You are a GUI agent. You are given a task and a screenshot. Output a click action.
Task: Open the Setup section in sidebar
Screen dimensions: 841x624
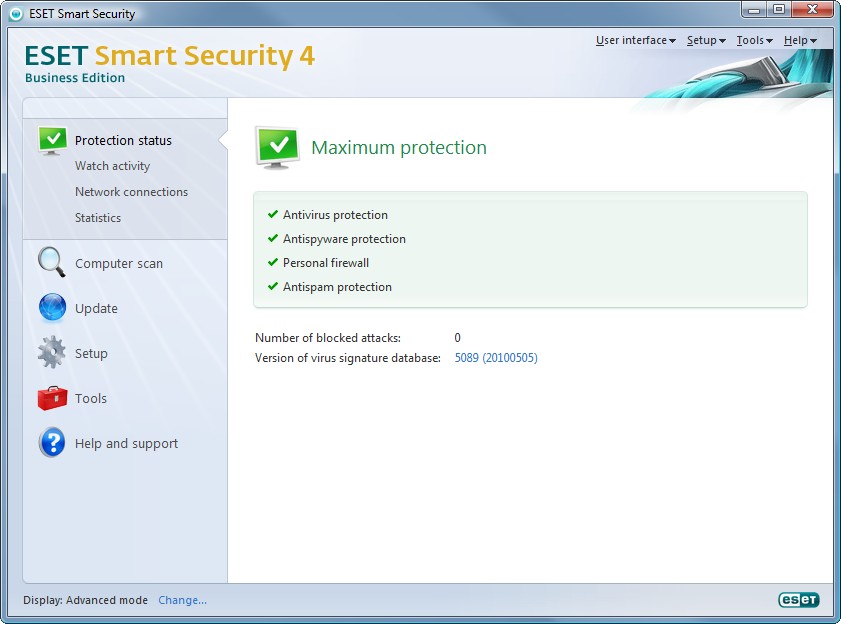point(91,354)
